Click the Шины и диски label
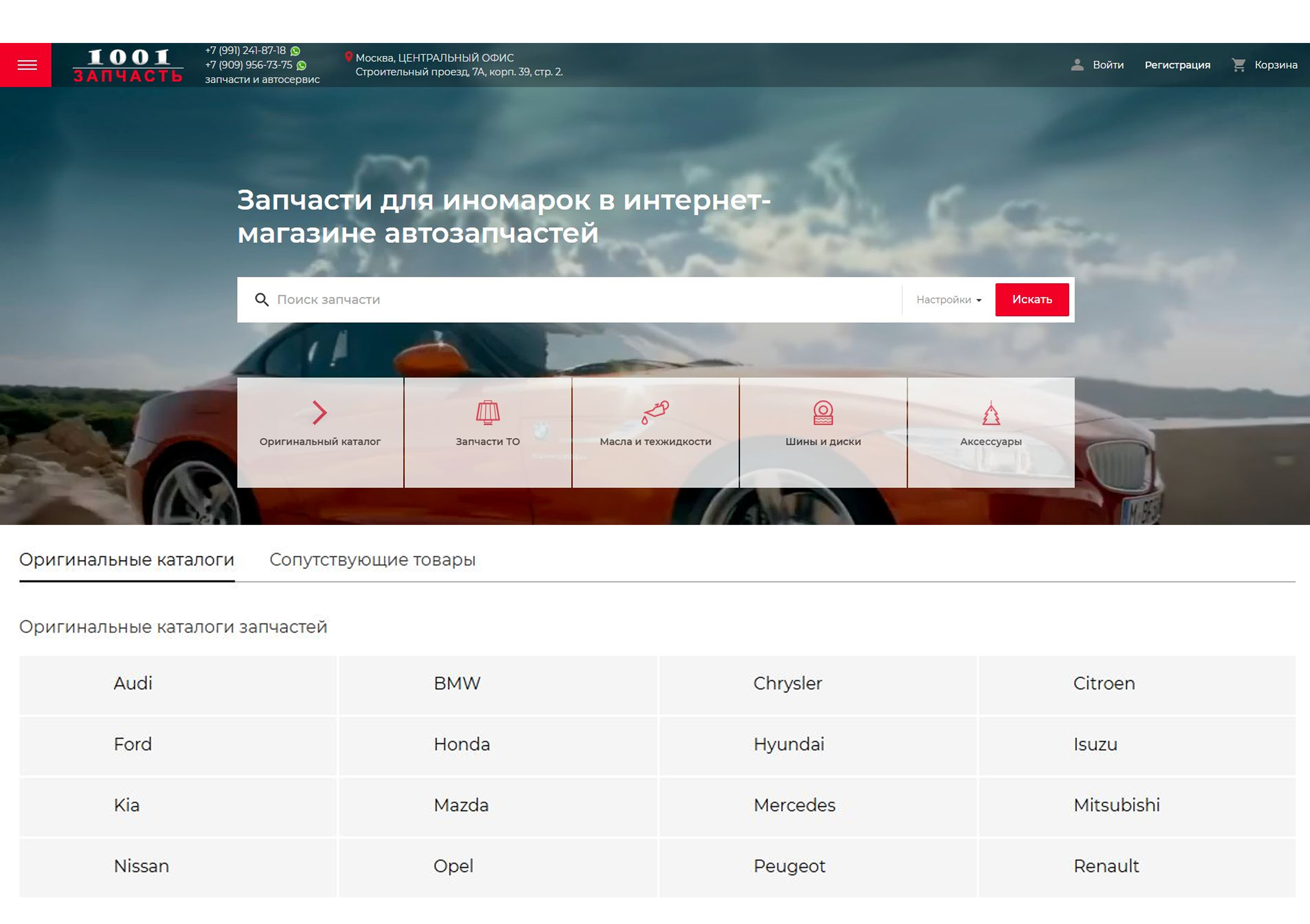 823,442
